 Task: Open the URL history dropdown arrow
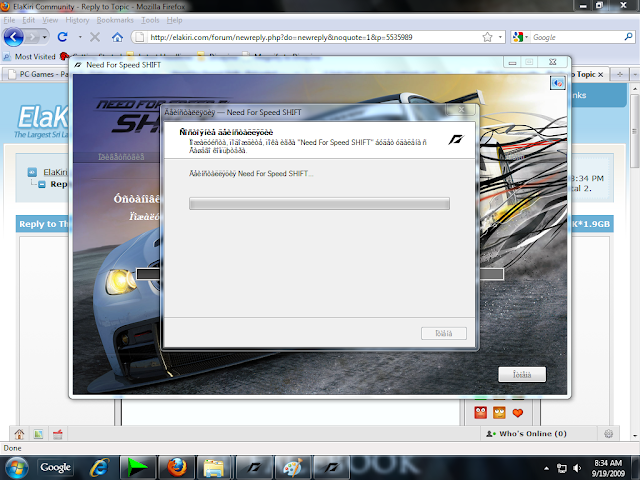[x=500, y=37]
